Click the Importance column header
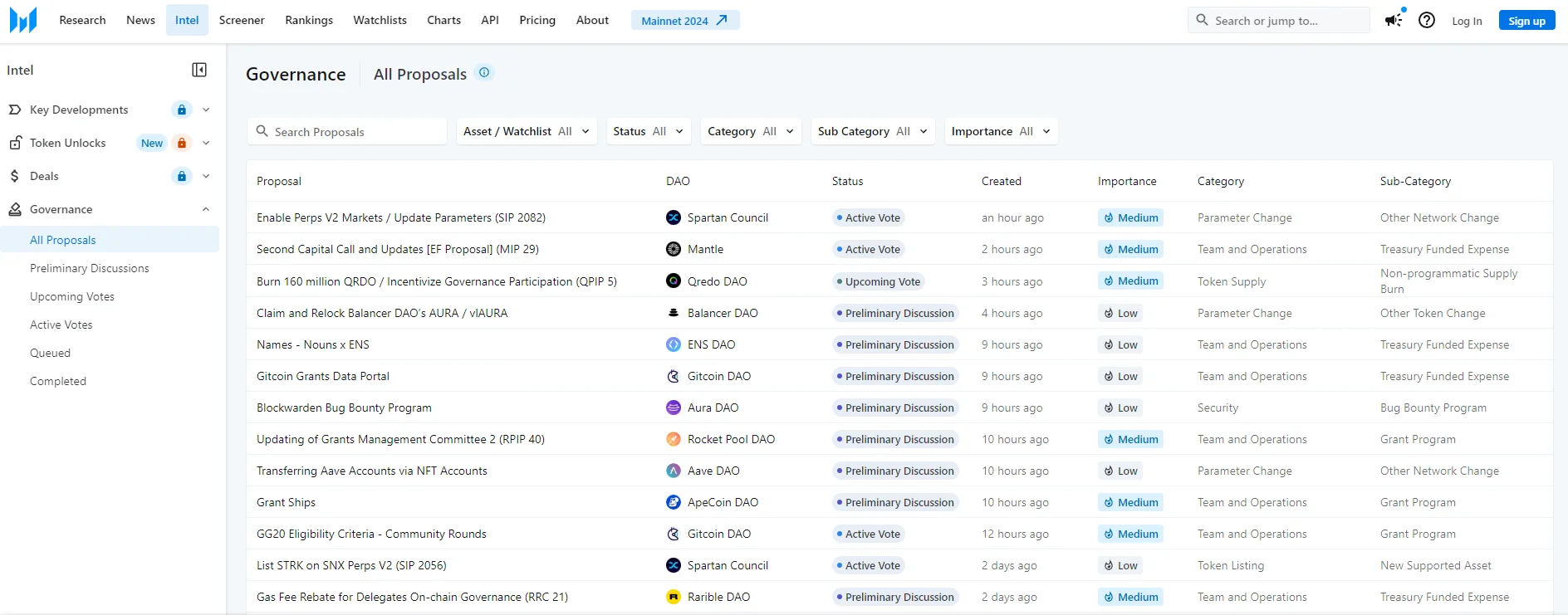The image size is (1568, 615). (1127, 181)
